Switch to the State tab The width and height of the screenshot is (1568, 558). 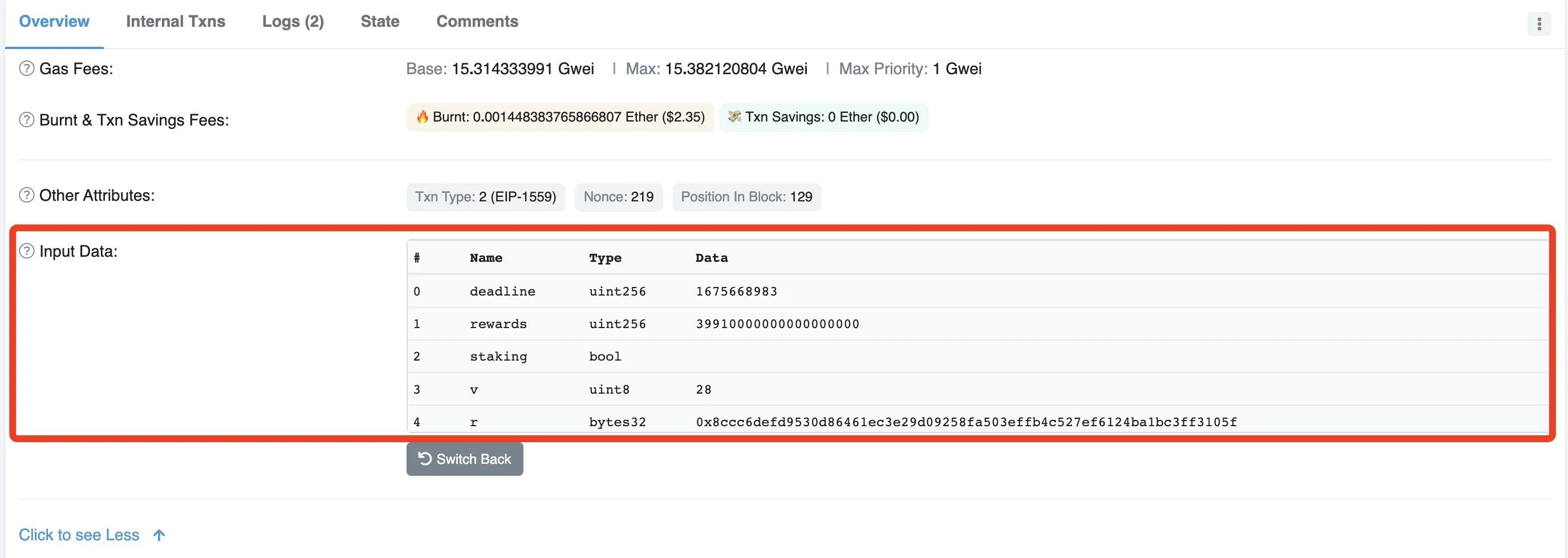(380, 21)
